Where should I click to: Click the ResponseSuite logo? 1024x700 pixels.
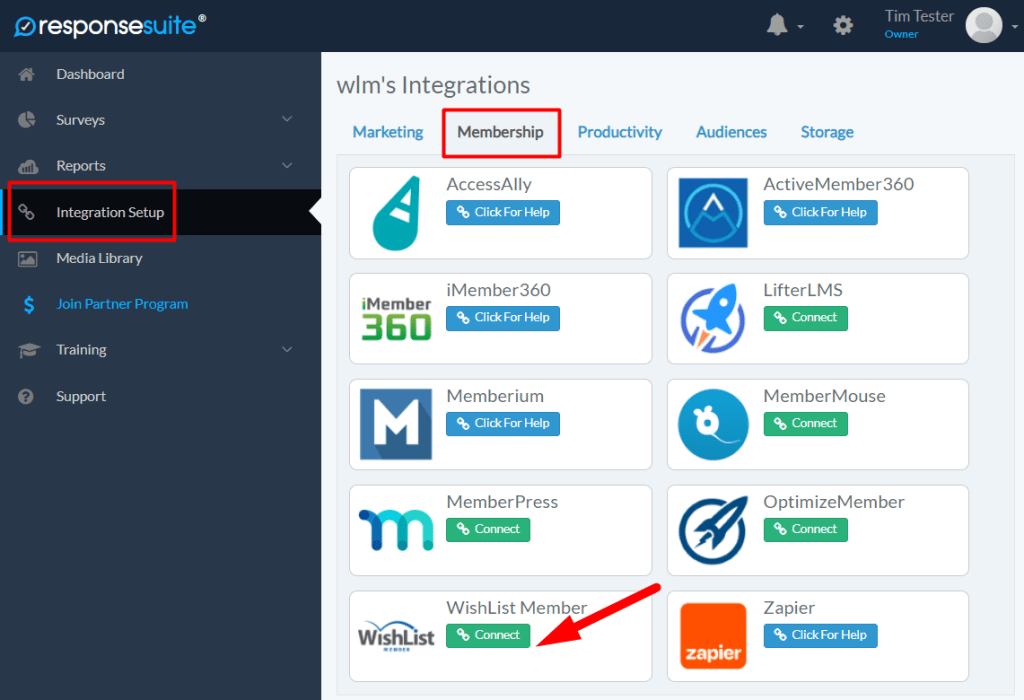[110, 25]
